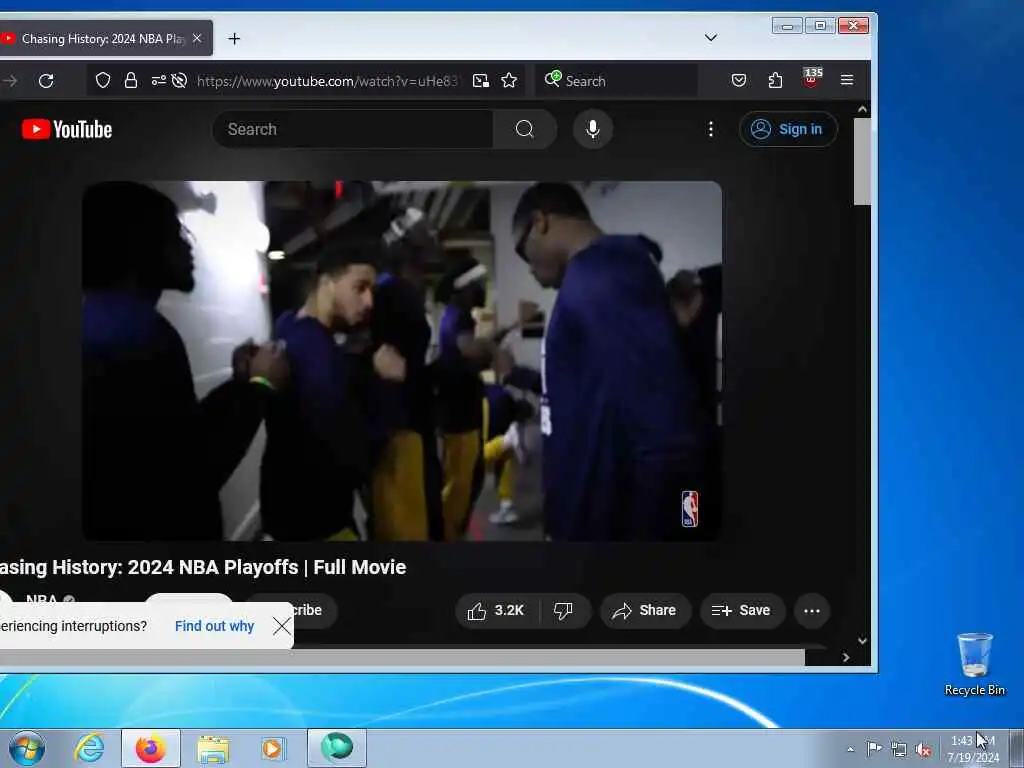Image resolution: width=1024 pixels, height=768 pixels.
Task: Click the autoplay blocked icon in address bar
Action: point(179,80)
